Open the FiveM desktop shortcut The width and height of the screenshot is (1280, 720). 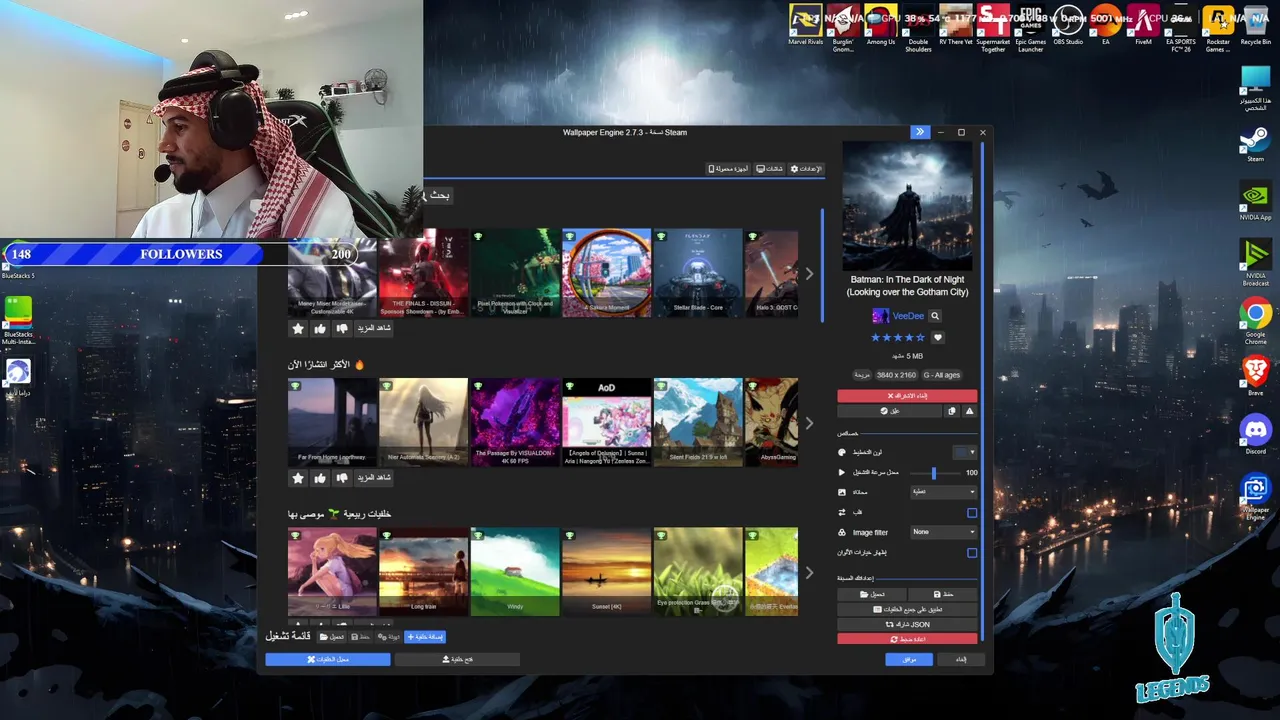pos(1143,26)
